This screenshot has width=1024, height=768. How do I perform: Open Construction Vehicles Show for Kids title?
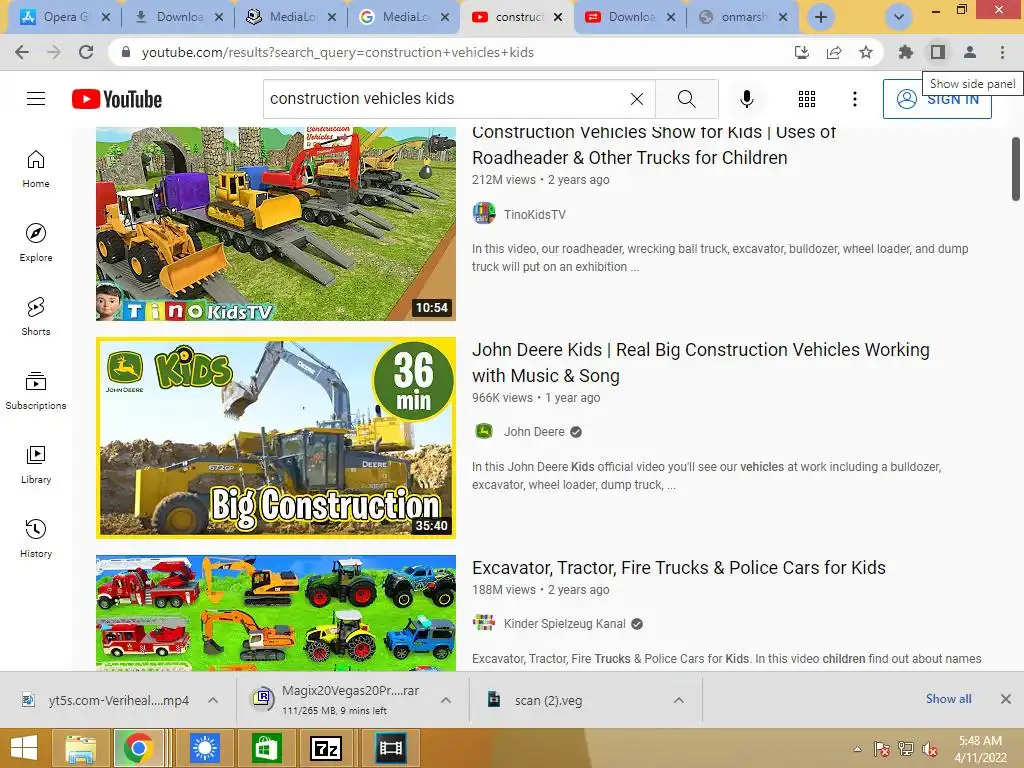point(654,145)
